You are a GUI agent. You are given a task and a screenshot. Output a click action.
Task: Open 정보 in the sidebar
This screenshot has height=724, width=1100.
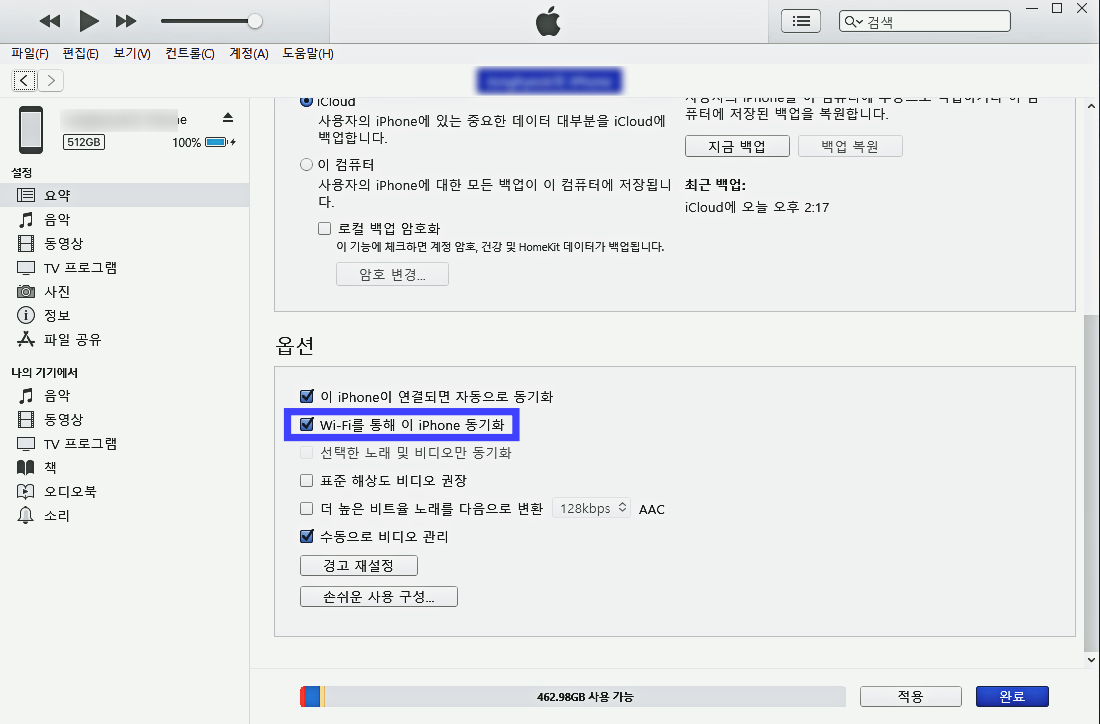[x=124, y=315]
